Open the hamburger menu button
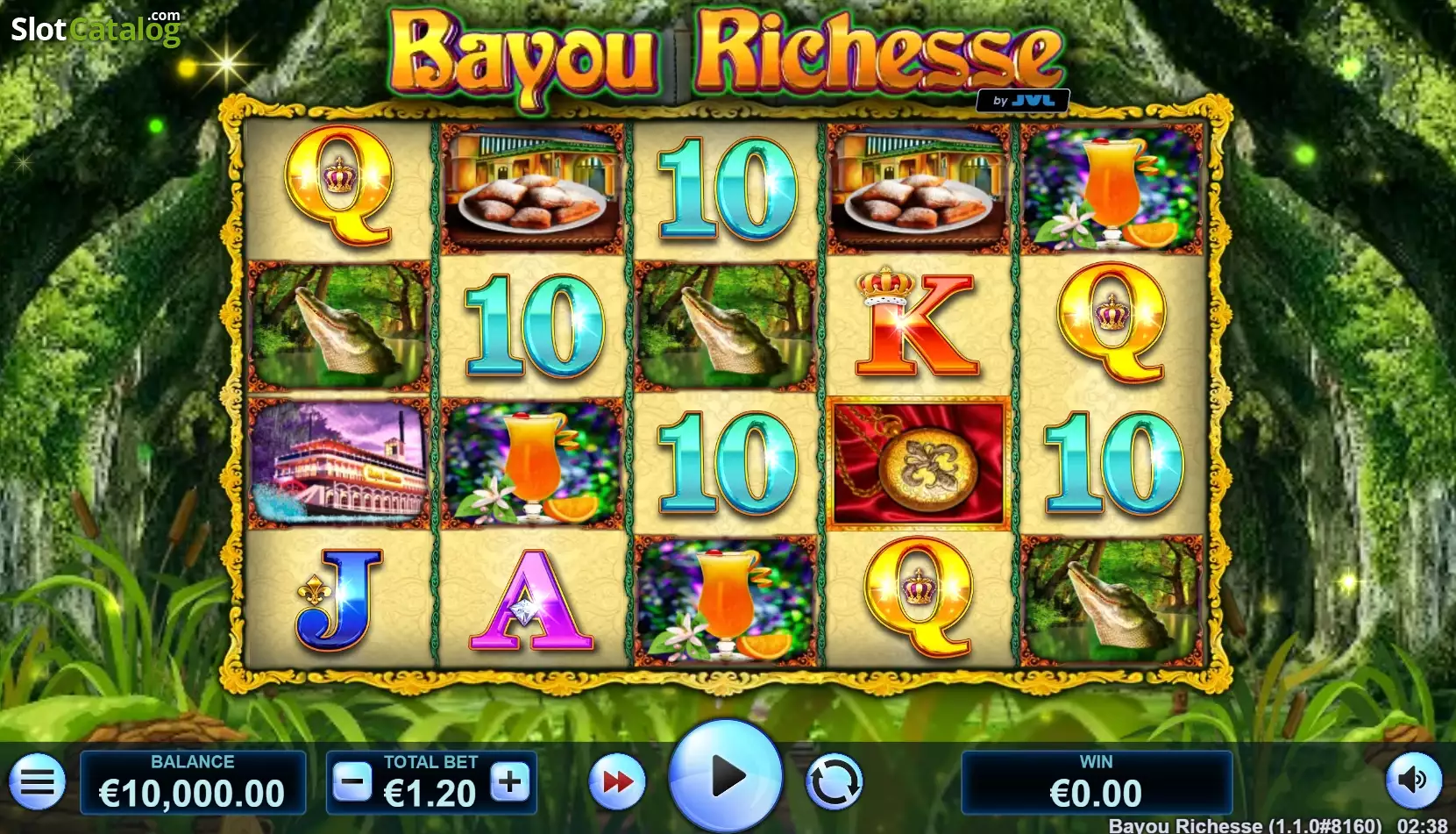Screen dimensions: 1456x834 (37, 781)
